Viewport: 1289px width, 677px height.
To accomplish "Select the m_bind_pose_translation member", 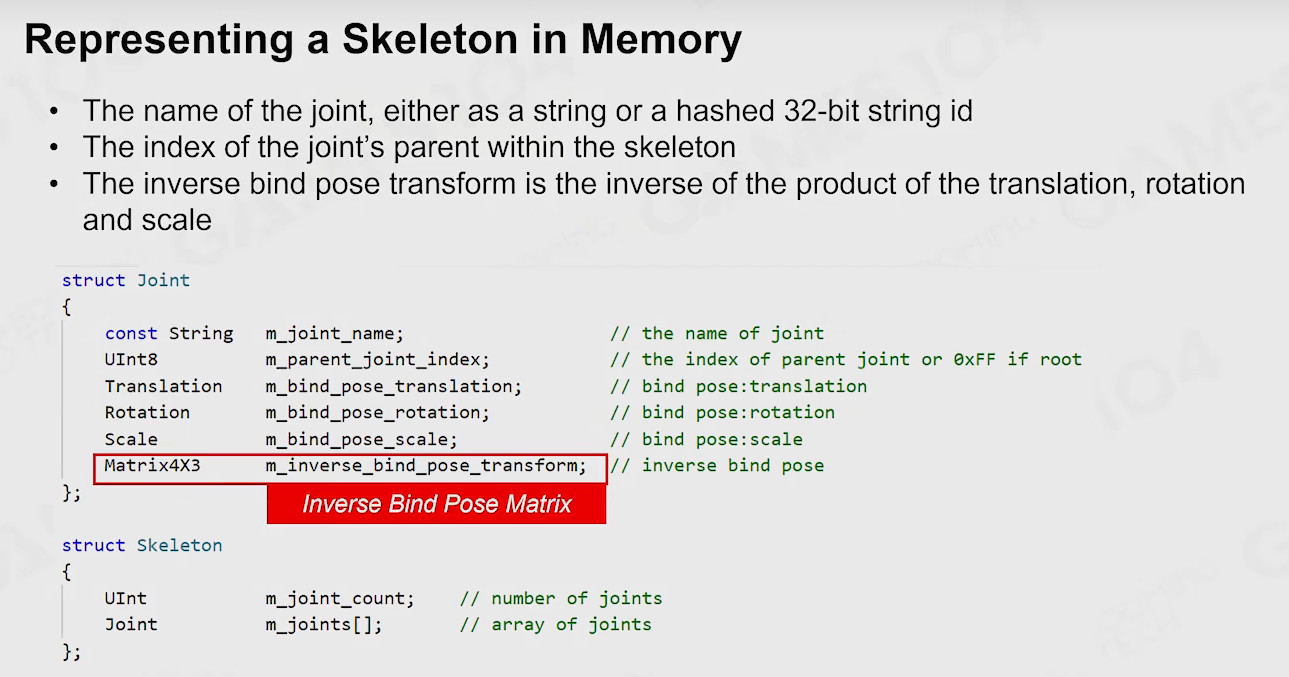I will tap(394, 386).
